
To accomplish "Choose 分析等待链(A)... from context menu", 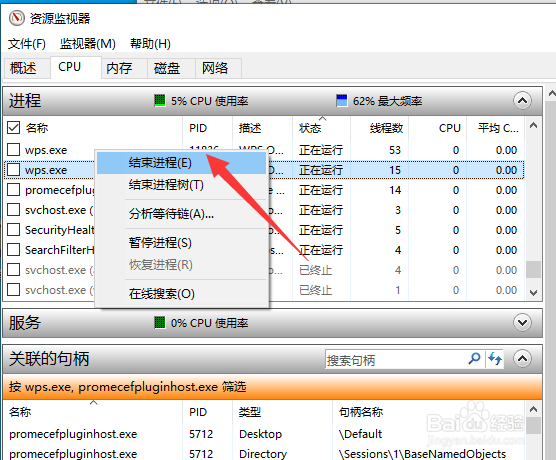I will click(181, 214).
